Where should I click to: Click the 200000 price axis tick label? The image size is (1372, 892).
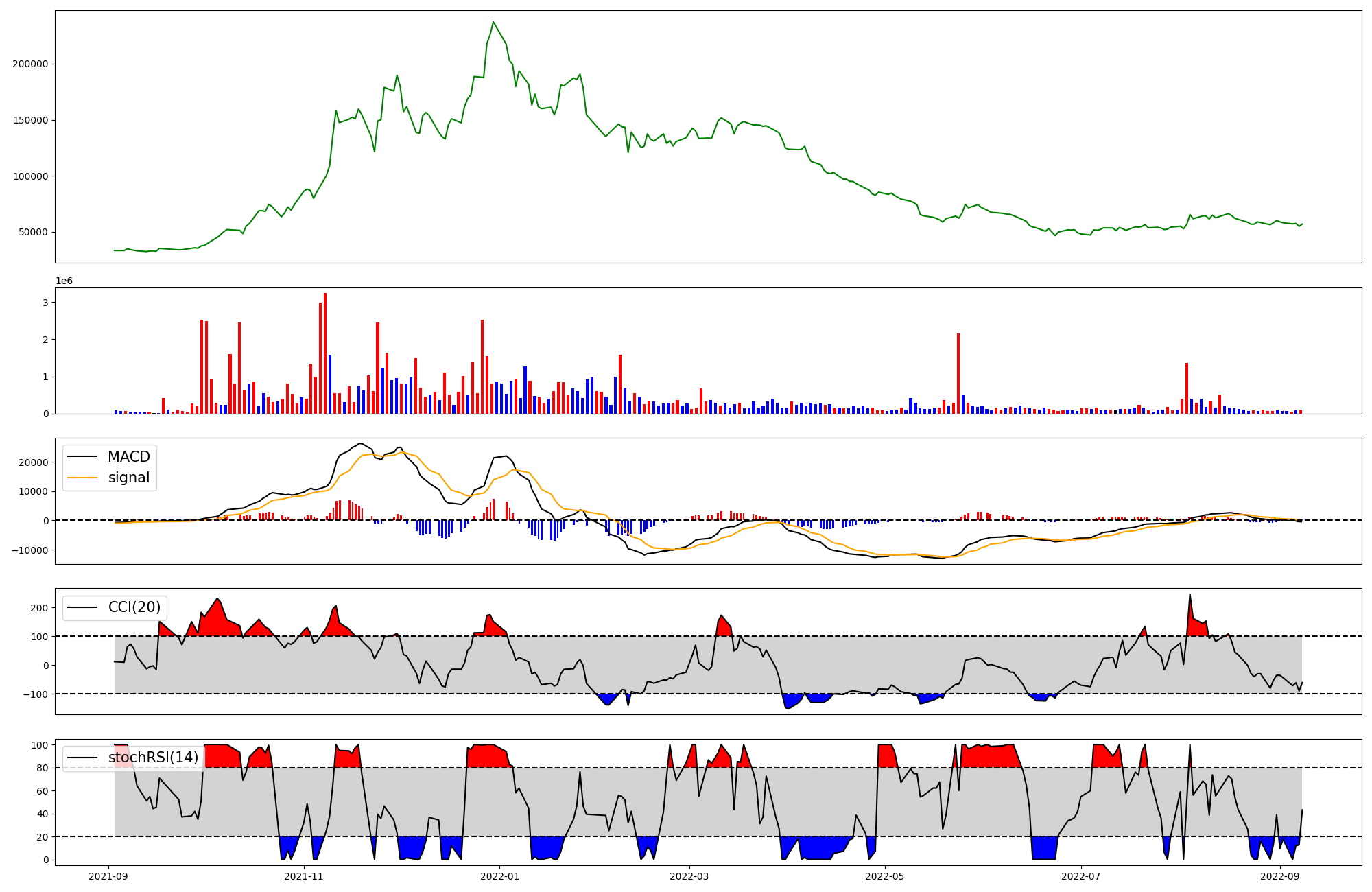(x=30, y=64)
